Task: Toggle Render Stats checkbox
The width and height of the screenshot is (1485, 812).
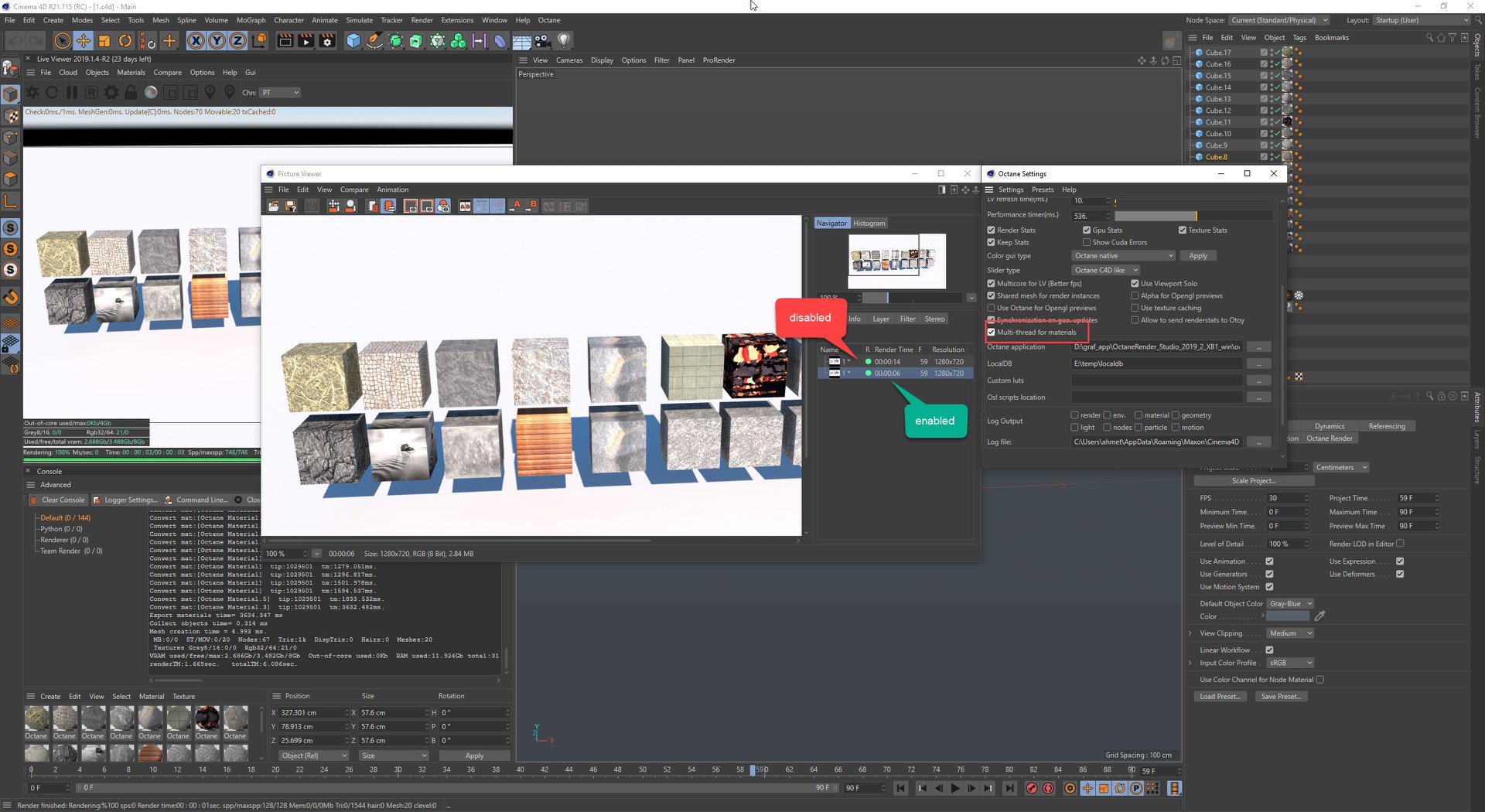Action: click(x=991, y=230)
